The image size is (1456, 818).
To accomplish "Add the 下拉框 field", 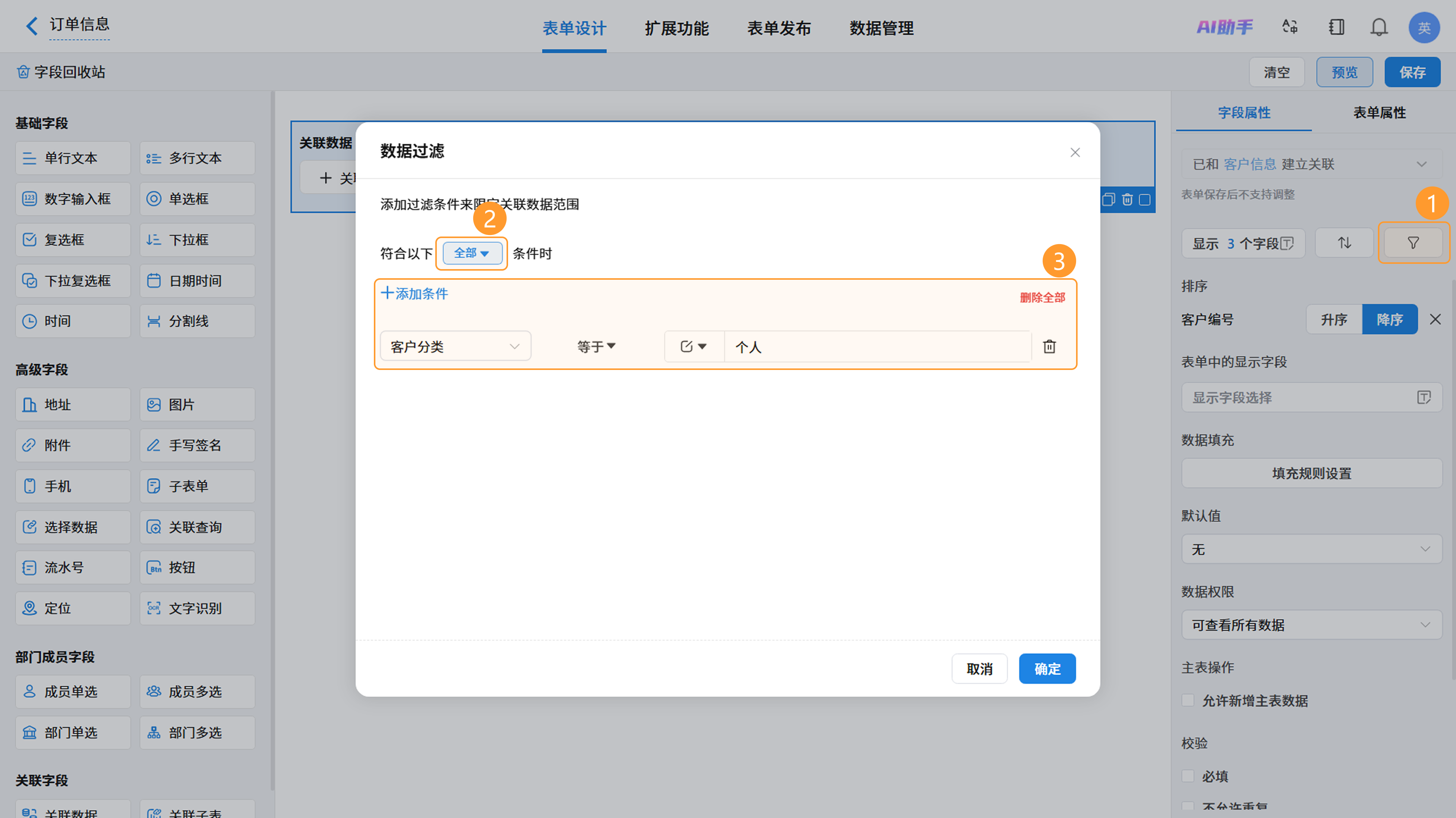I will (x=197, y=240).
